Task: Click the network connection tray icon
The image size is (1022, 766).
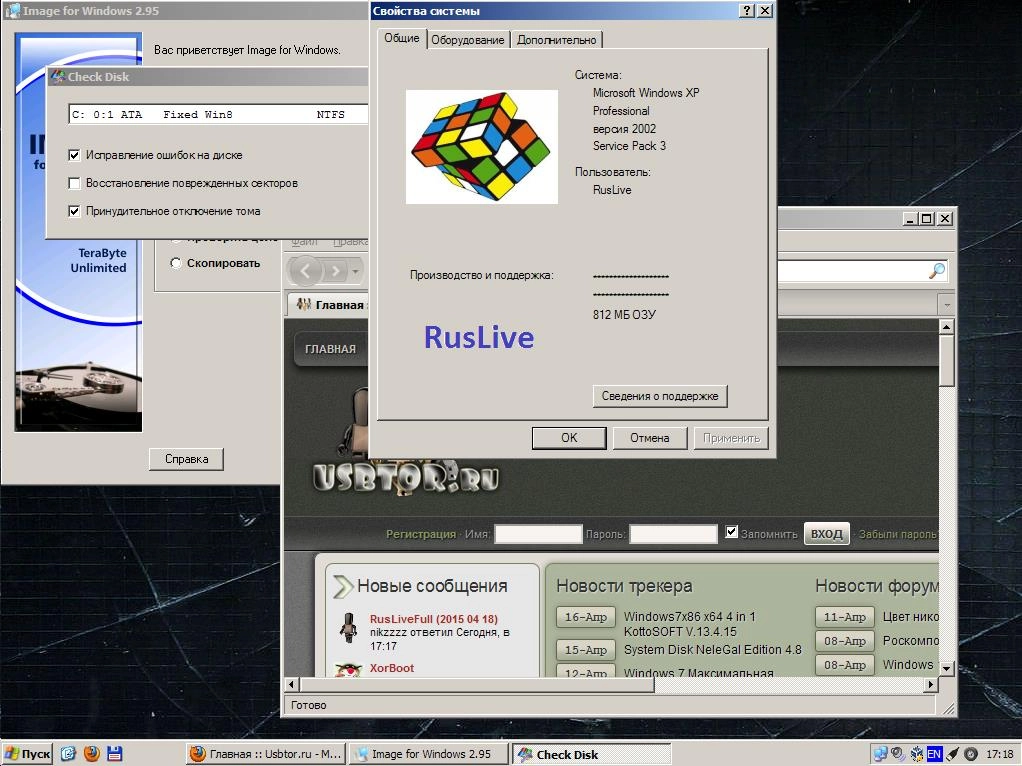Action: [x=880, y=754]
